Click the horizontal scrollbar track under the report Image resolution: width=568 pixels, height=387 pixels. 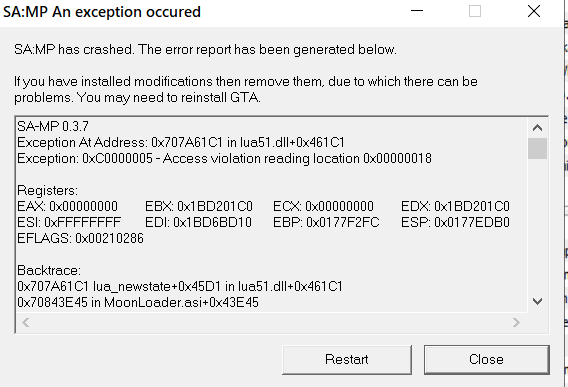tap(271, 322)
